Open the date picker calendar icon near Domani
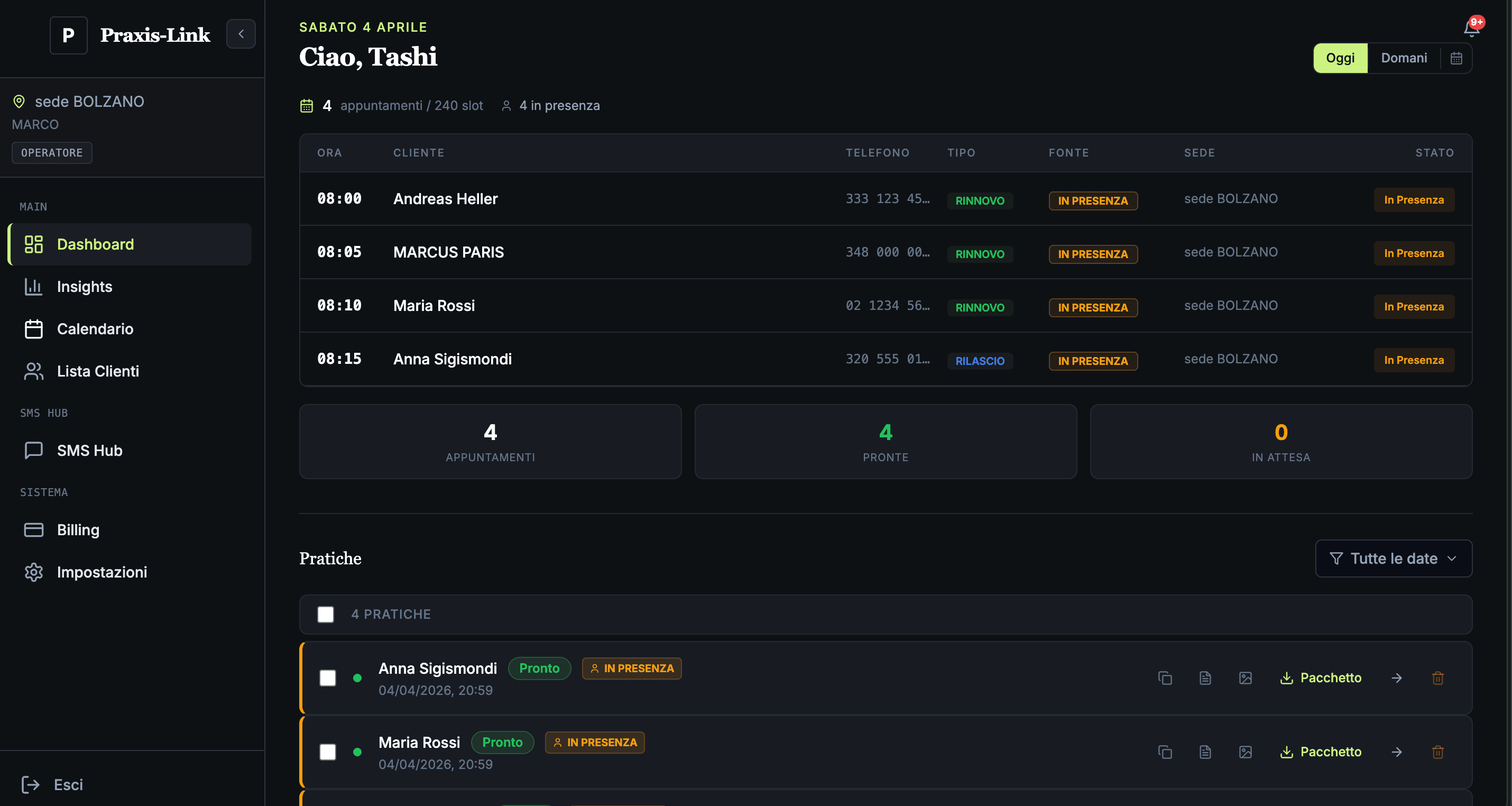Screen dimensions: 1512x806 (1458, 58)
